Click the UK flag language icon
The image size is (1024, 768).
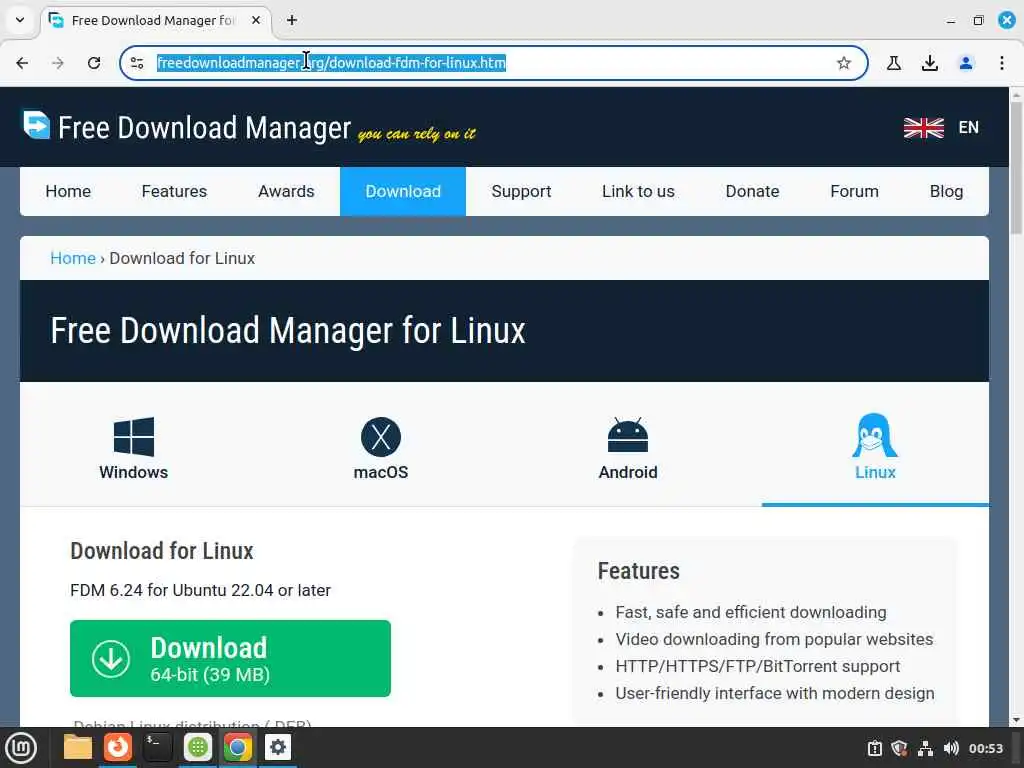tap(923, 127)
